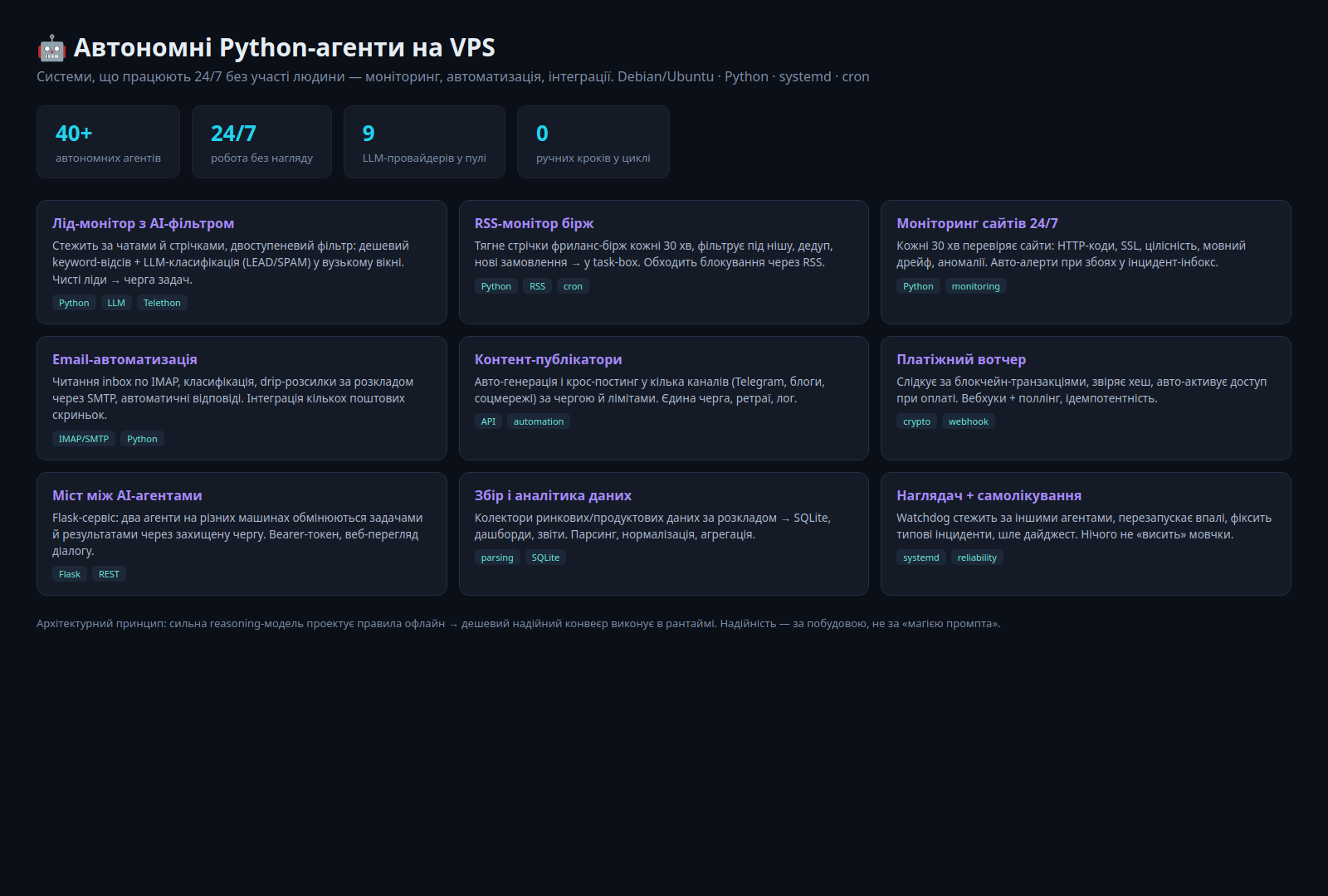Open the 'Платіжний вотчер' card title

[x=961, y=359]
